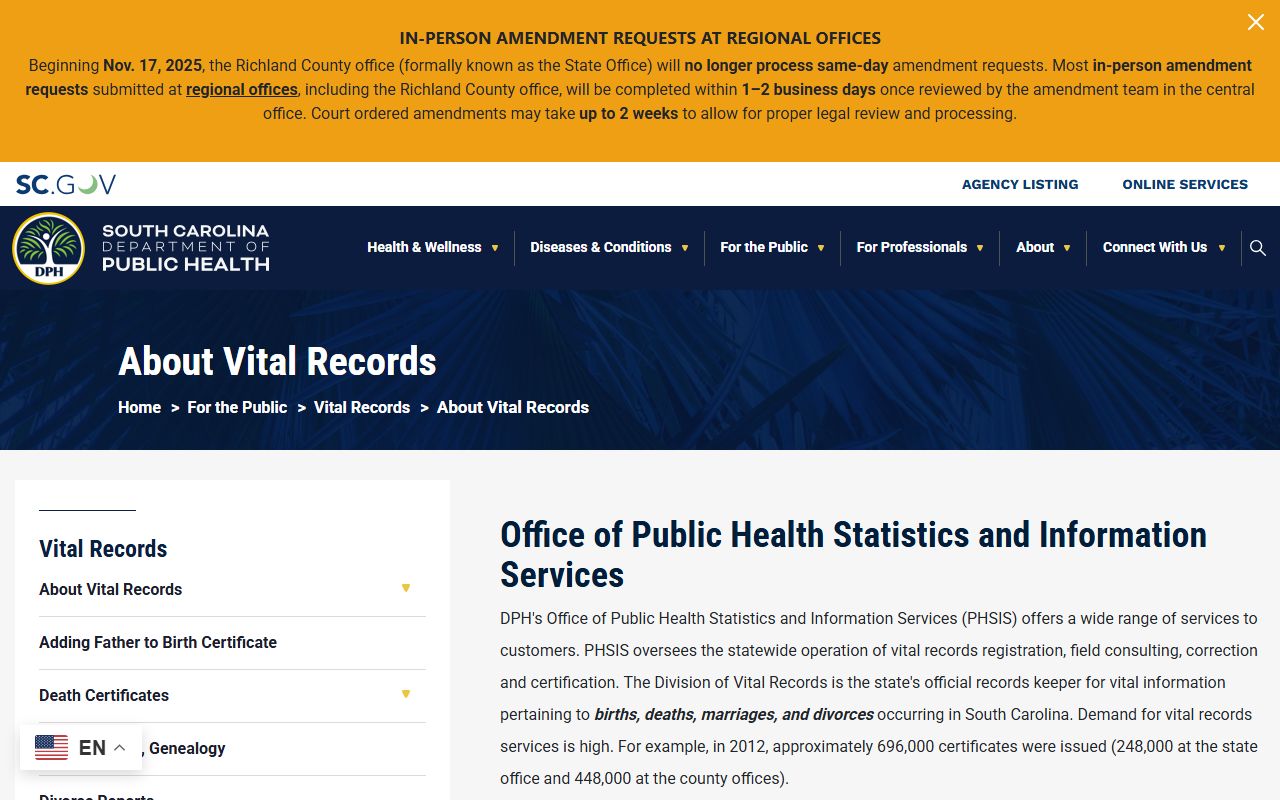
Task: Select About Vital Records in sidebar
Action: (x=111, y=589)
